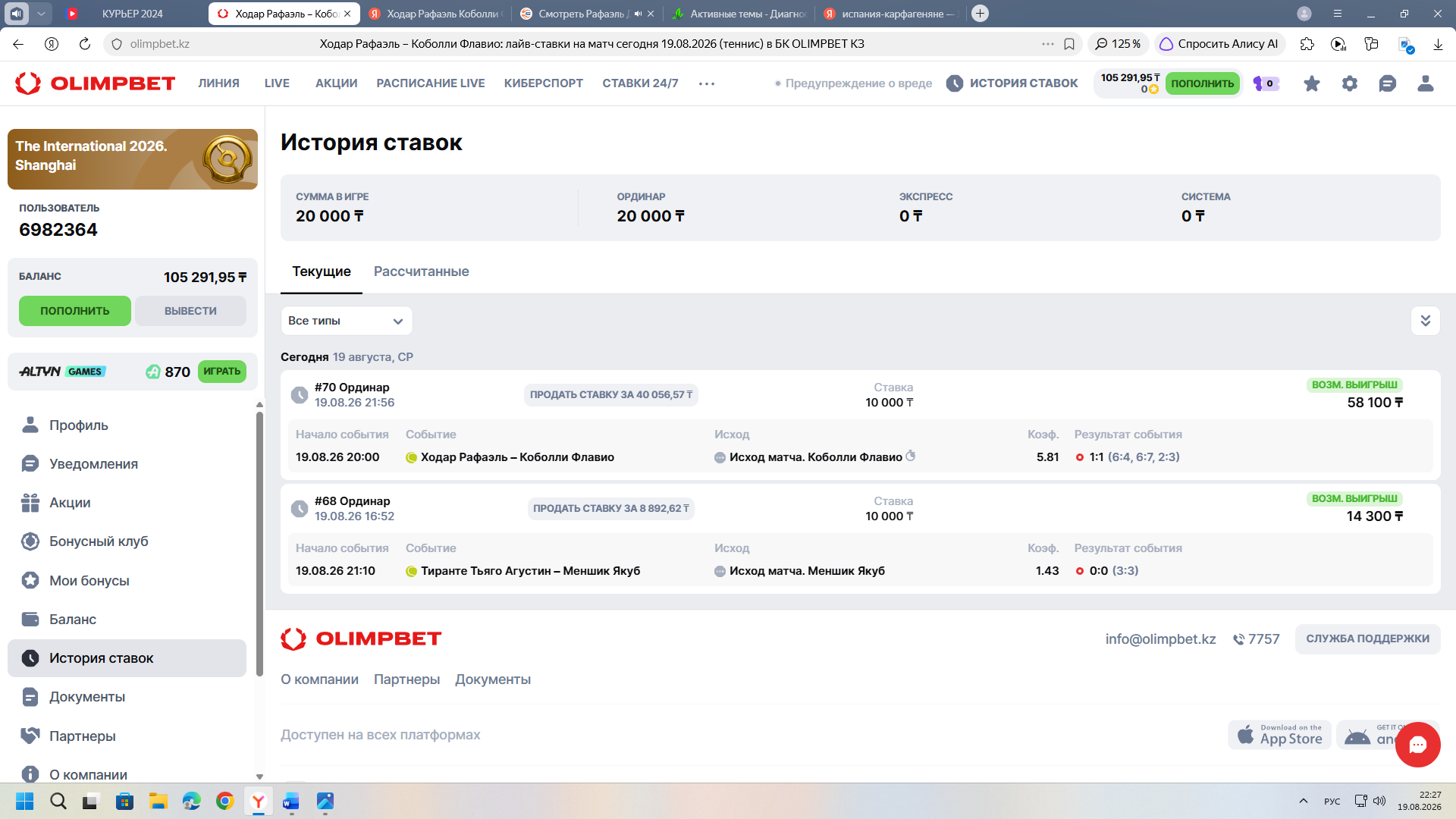1456x819 pixels.
Task: Open LIVE in top navigation
Action: pos(277,83)
